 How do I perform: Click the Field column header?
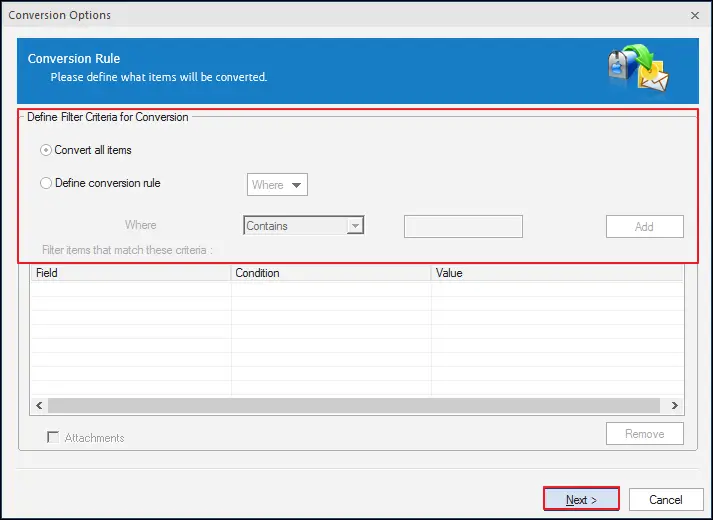131,273
